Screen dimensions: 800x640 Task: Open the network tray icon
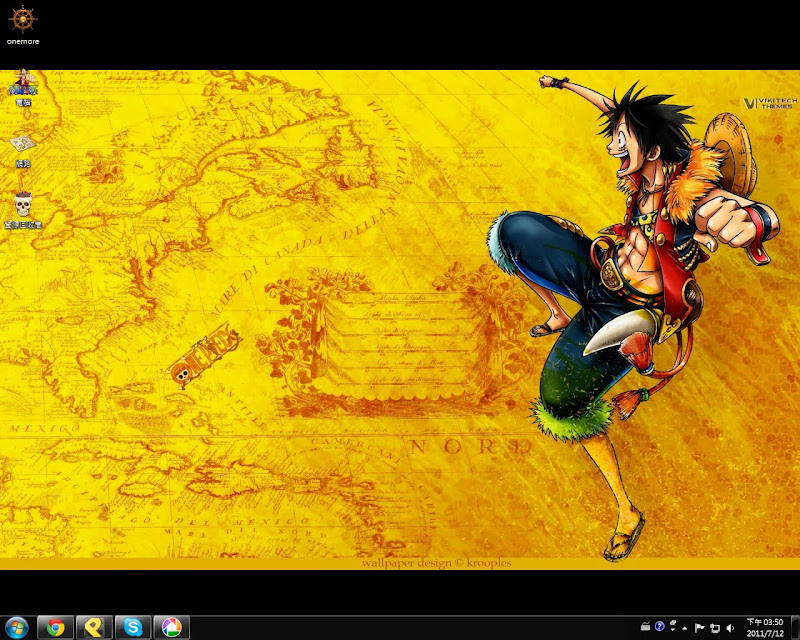click(x=716, y=627)
